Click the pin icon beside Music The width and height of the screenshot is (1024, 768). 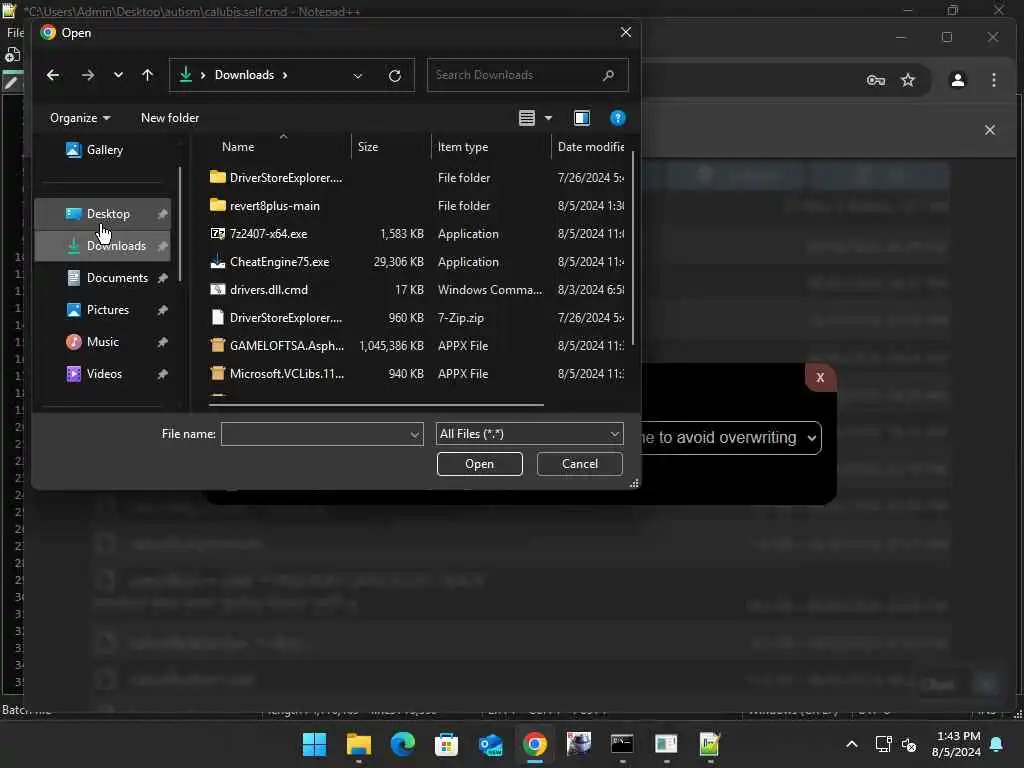point(162,342)
